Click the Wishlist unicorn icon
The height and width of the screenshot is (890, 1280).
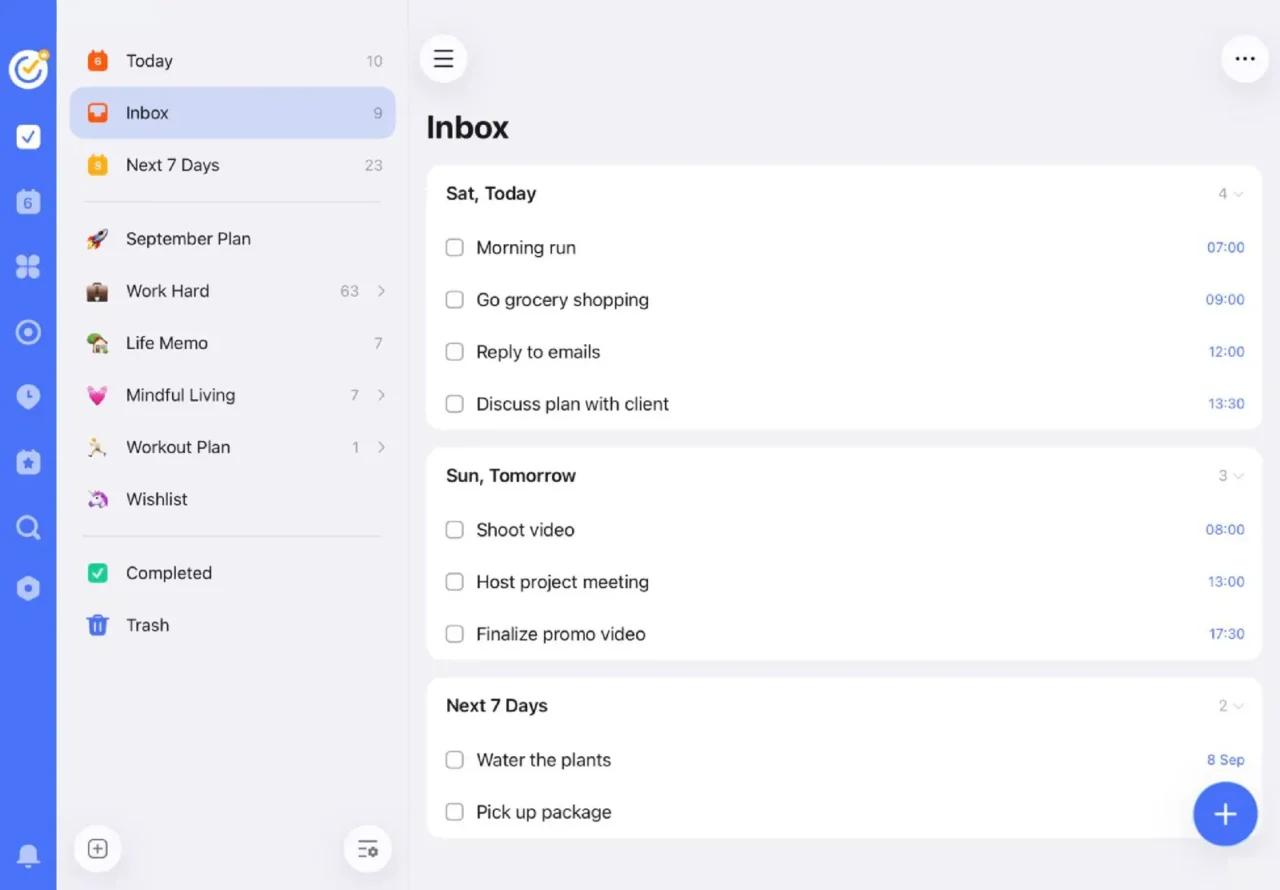pos(97,499)
